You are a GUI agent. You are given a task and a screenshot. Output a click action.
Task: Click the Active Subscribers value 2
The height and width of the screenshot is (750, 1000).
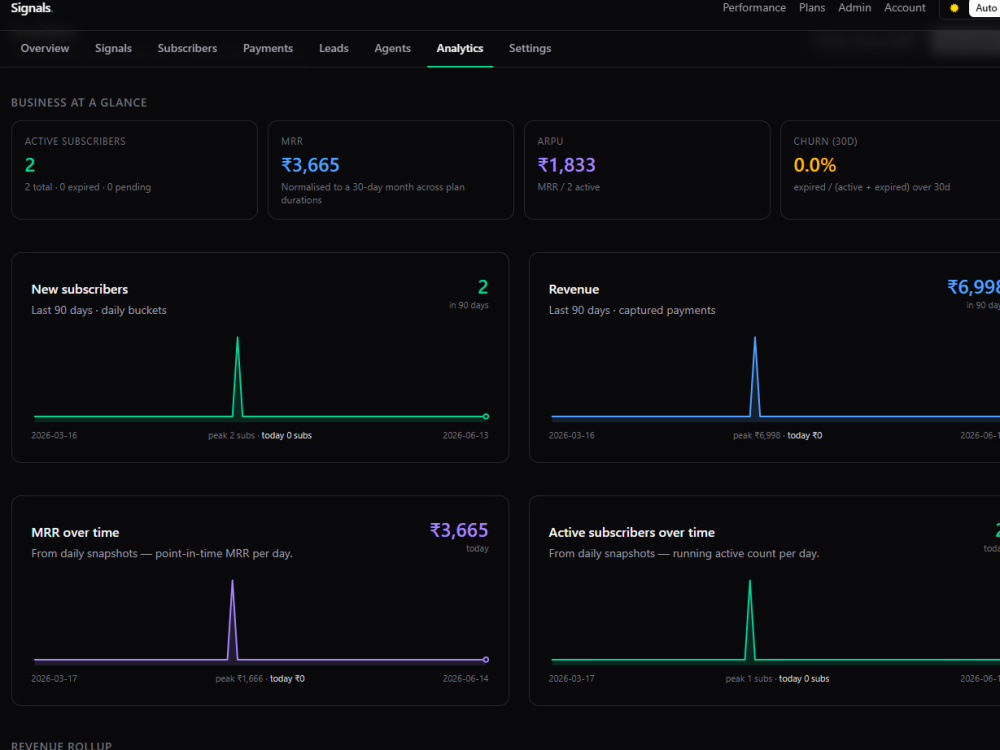click(30, 165)
